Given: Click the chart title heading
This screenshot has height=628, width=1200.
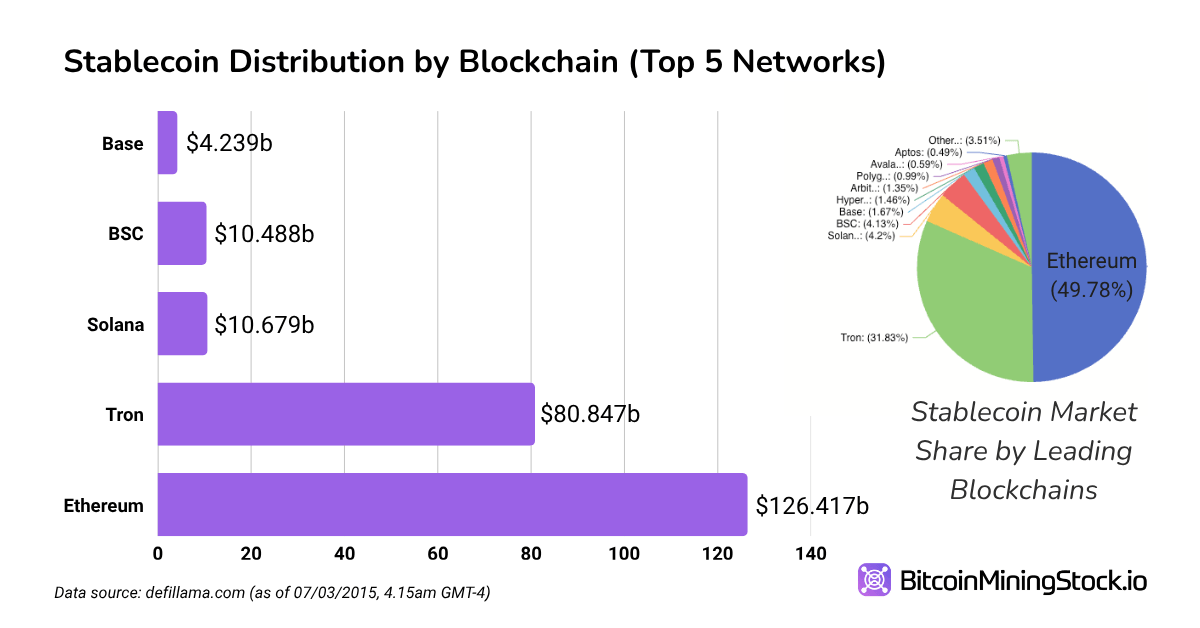Looking at the screenshot, I should point(474,62).
